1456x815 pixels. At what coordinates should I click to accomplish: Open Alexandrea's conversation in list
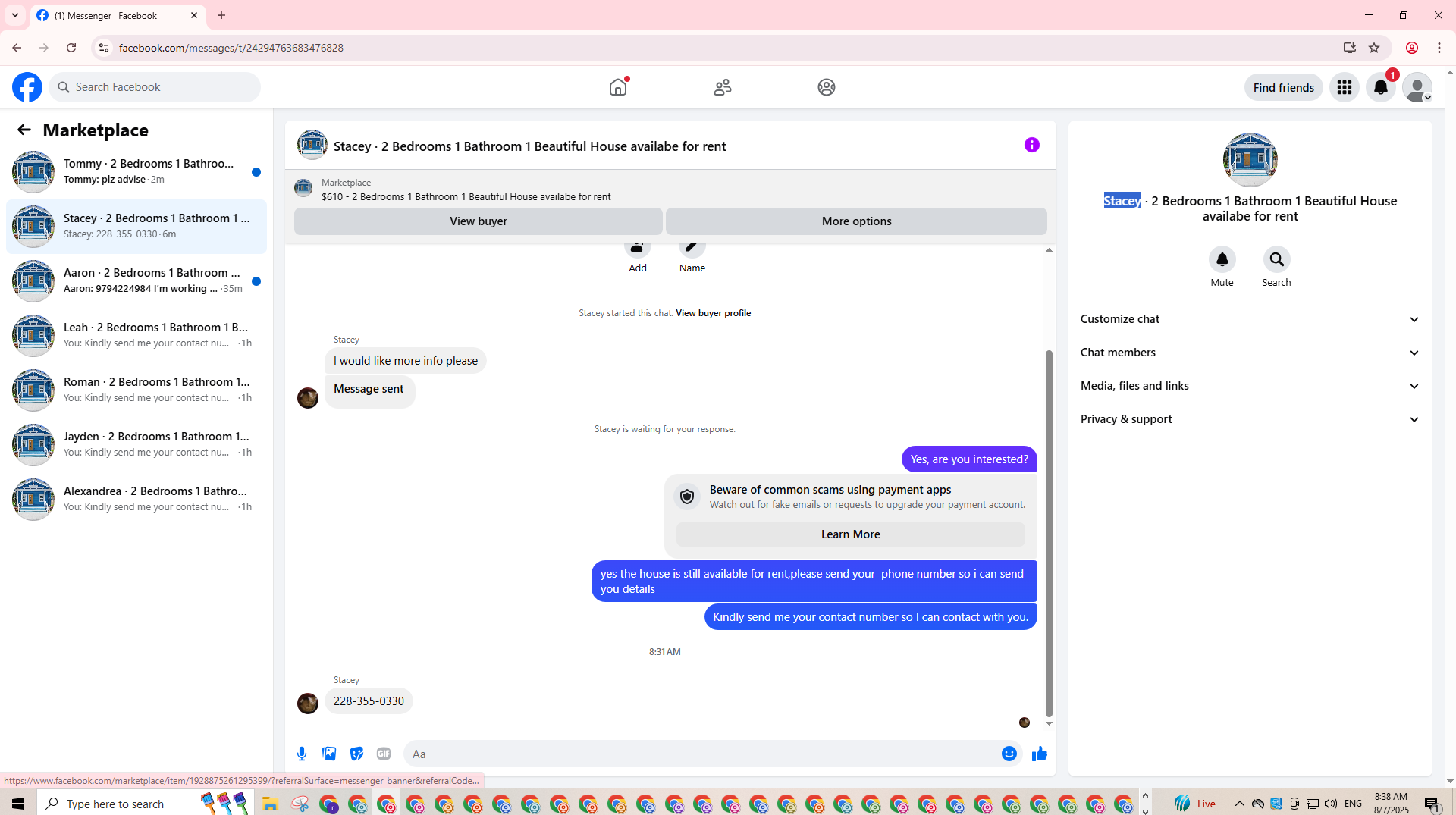coord(136,499)
